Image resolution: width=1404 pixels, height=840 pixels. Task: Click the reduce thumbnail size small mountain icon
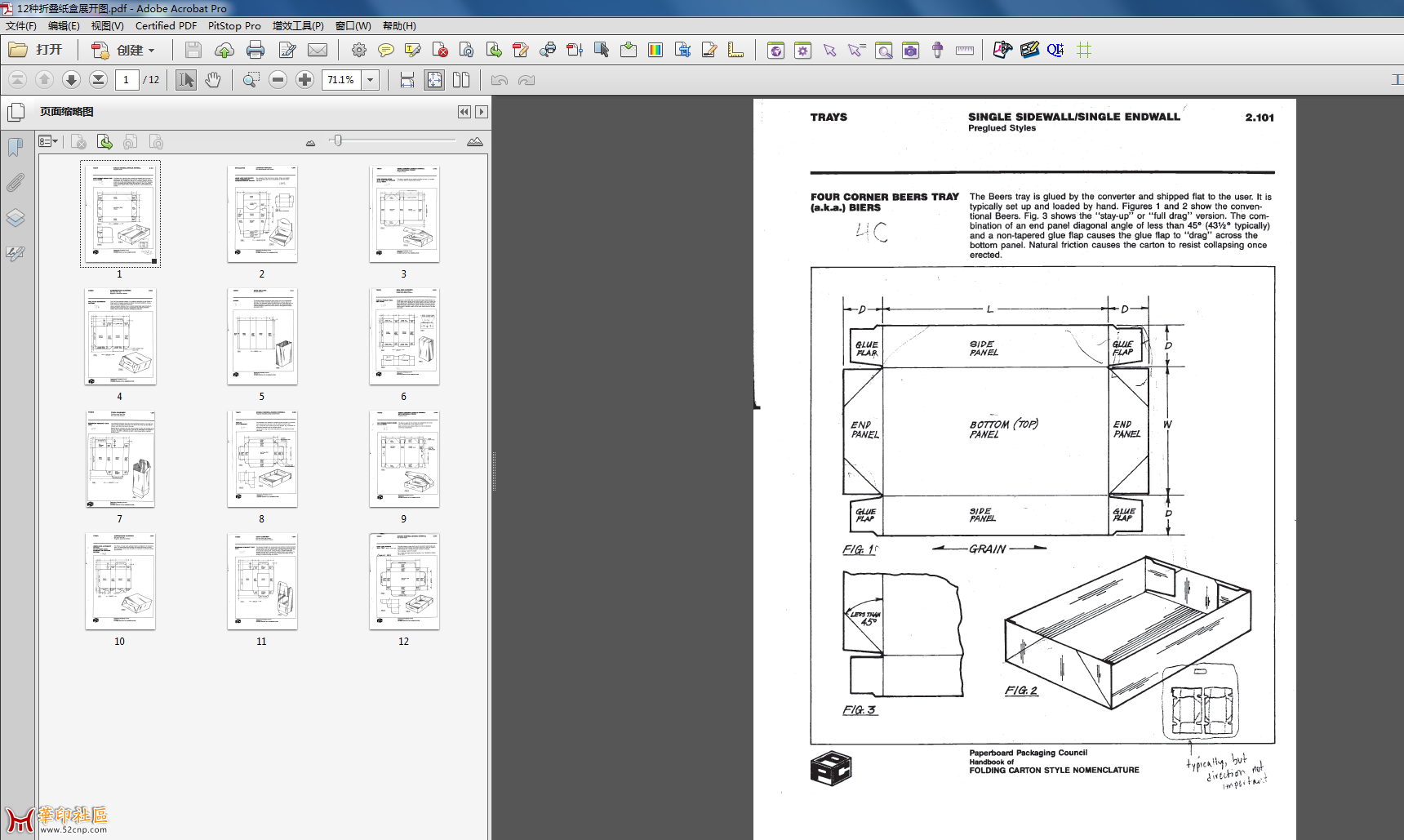pos(310,143)
